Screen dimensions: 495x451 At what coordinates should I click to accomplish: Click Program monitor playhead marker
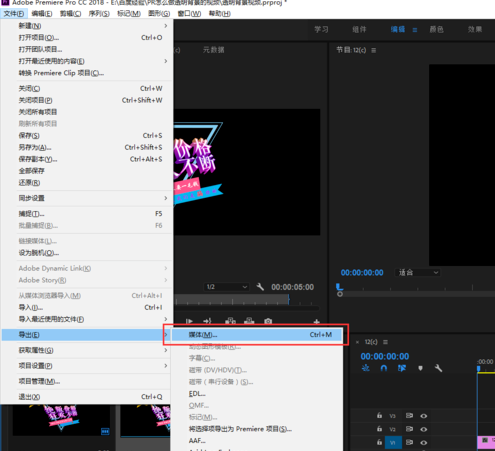coord(339,287)
